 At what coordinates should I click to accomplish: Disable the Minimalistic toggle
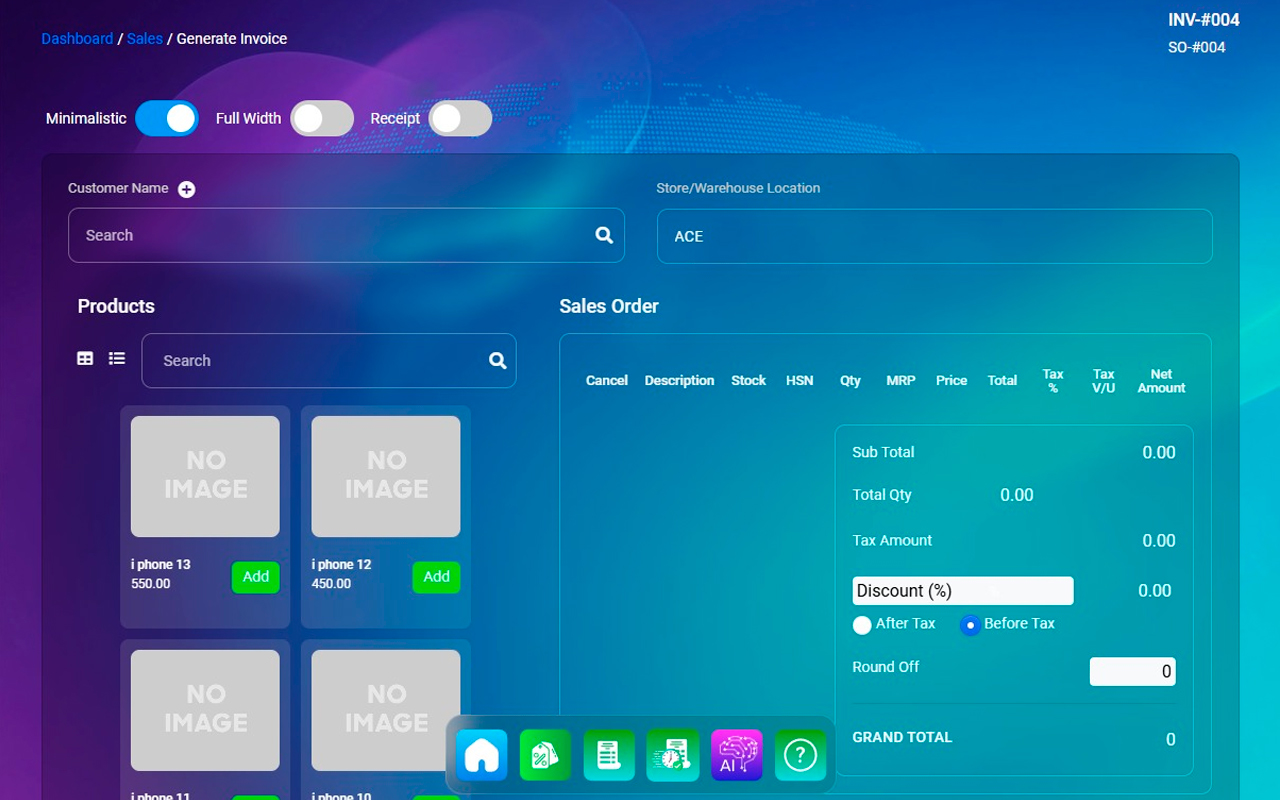pos(167,118)
